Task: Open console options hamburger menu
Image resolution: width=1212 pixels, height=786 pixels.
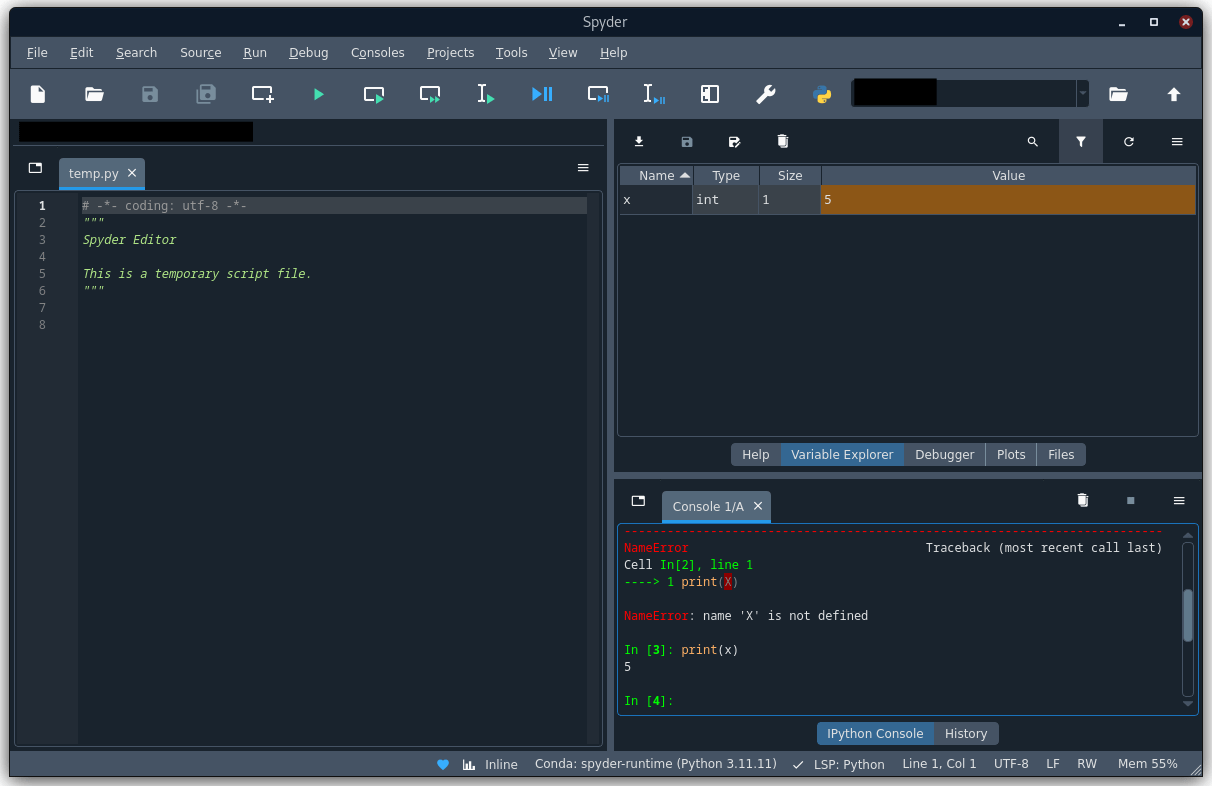Action: [x=1179, y=500]
